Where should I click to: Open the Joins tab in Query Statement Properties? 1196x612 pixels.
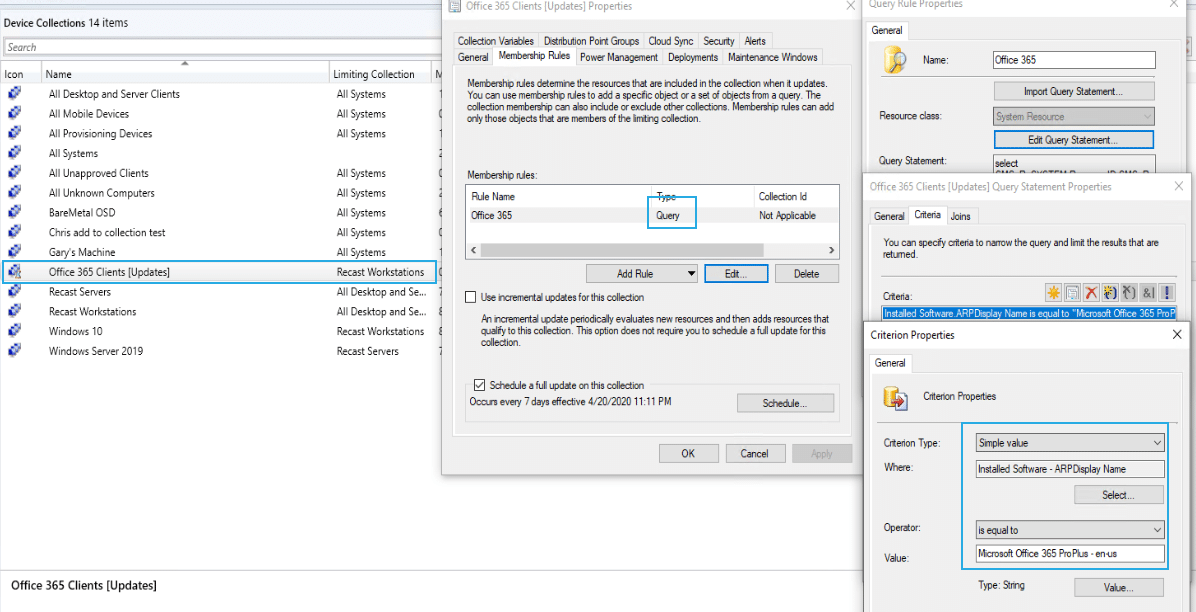point(960,215)
